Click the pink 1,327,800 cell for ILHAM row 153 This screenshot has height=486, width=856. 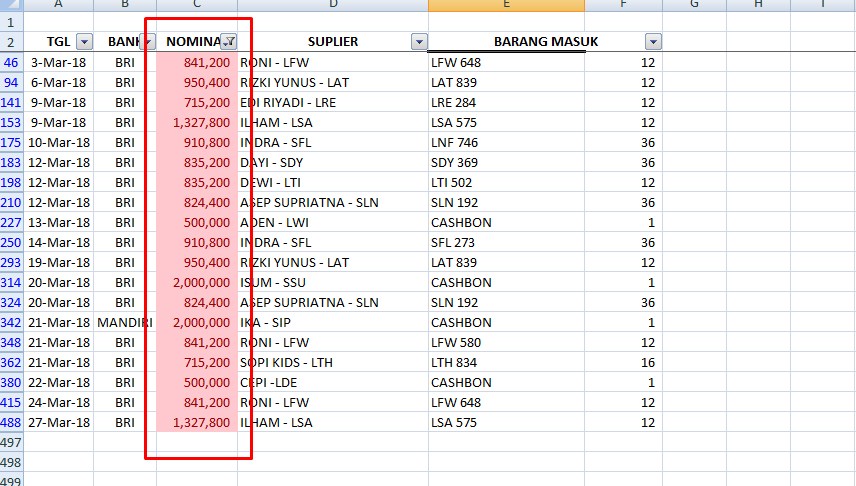(x=196, y=122)
